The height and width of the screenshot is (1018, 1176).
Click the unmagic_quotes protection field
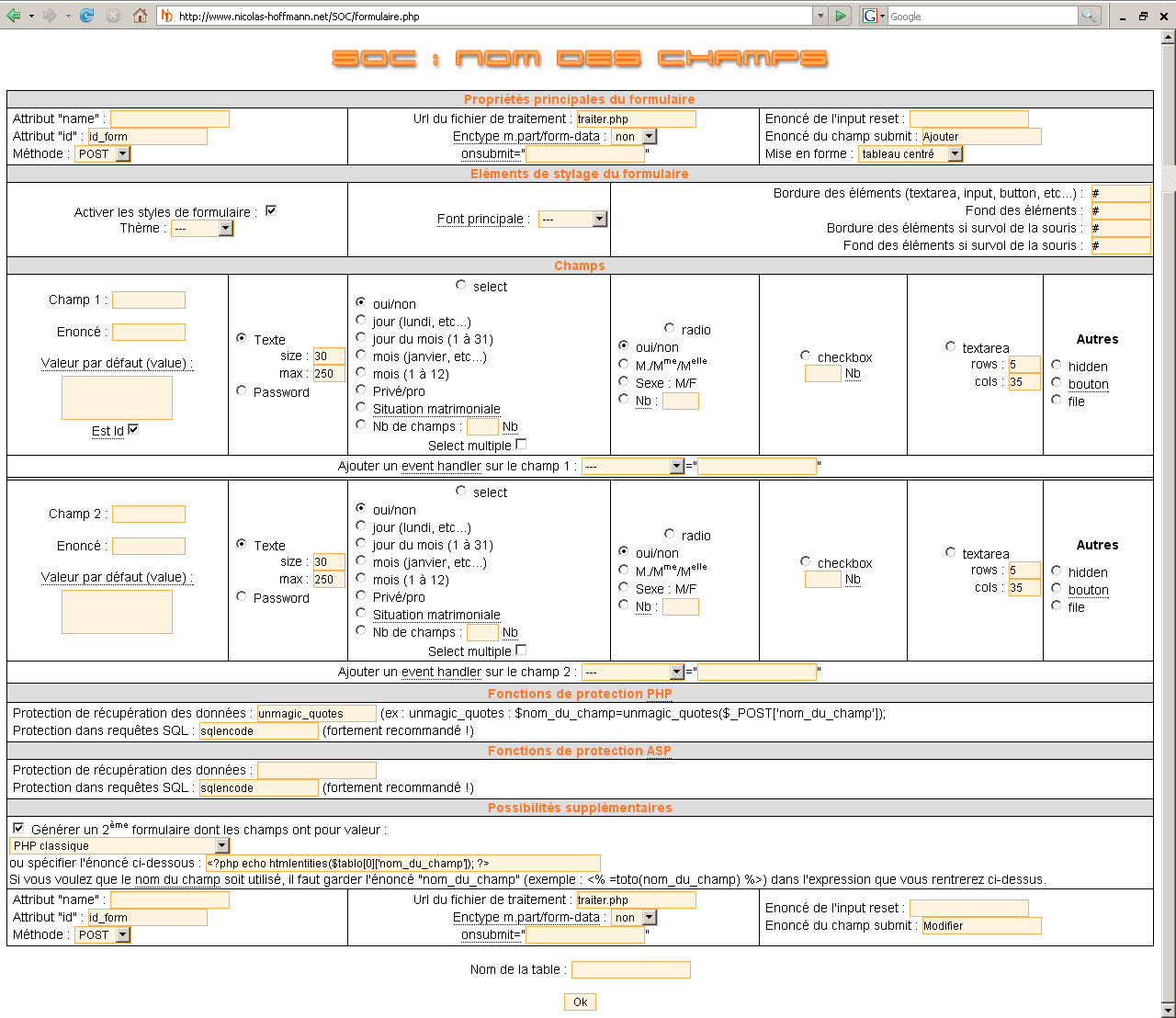point(316,713)
